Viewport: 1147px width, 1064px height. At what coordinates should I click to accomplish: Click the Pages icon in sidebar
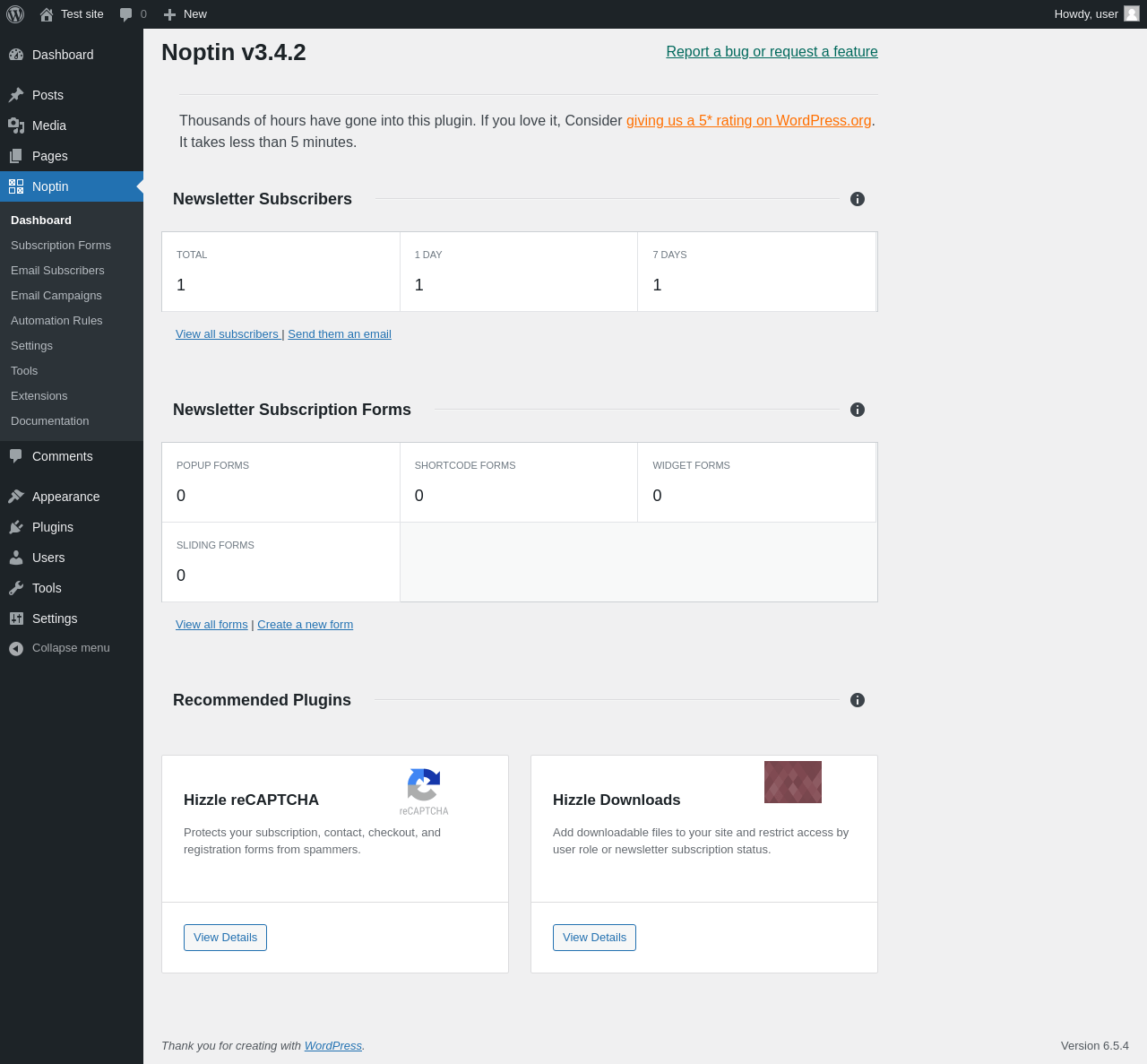click(x=16, y=156)
